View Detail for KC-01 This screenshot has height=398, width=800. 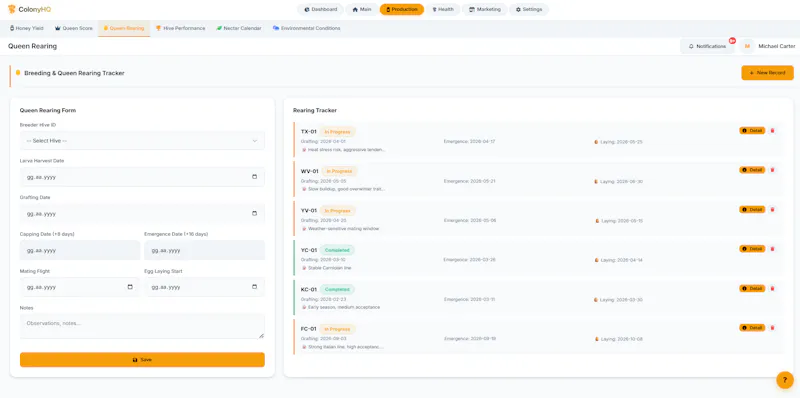coord(752,288)
